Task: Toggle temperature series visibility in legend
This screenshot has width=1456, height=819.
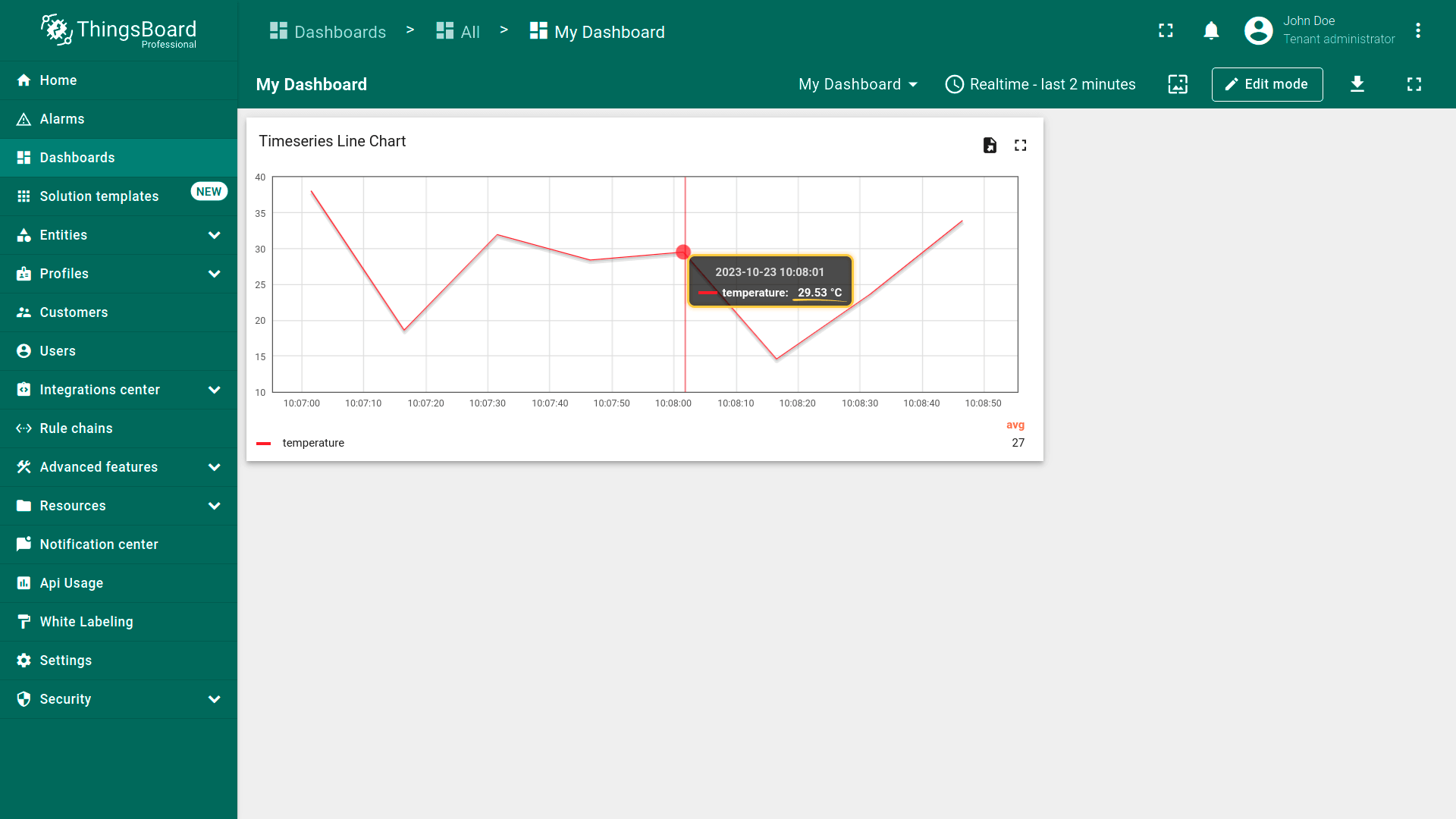Action: [x=313, y=443]
